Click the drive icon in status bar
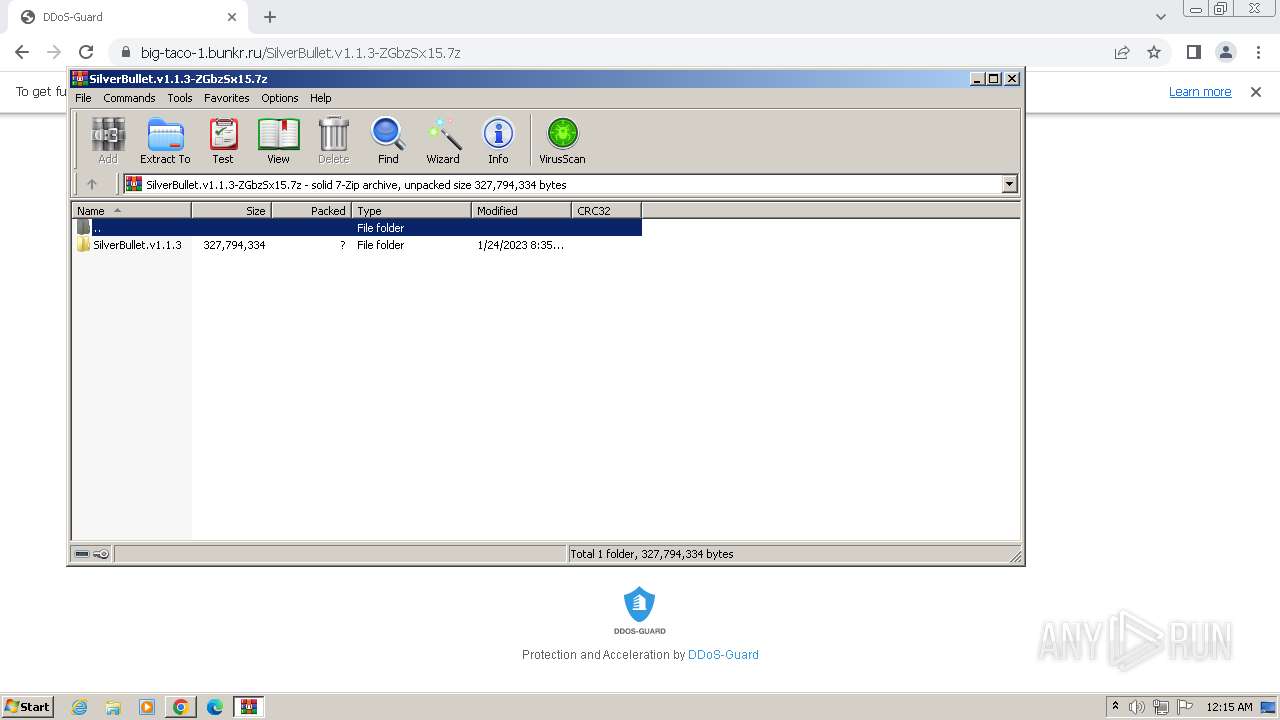 82,554
